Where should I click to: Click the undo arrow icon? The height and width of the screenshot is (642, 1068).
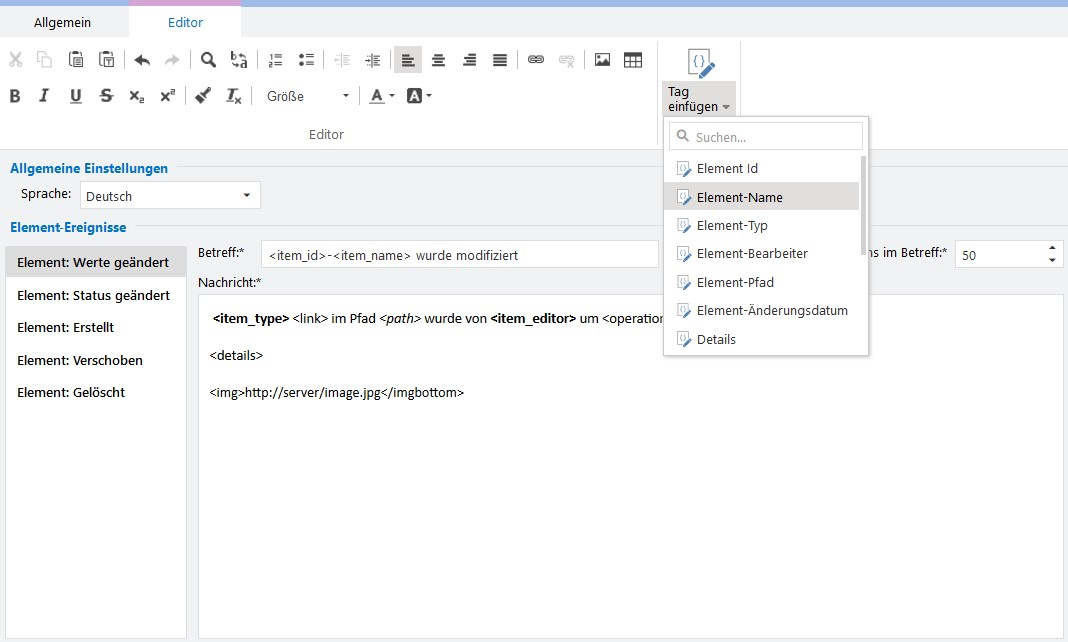[x=142, y=60]
